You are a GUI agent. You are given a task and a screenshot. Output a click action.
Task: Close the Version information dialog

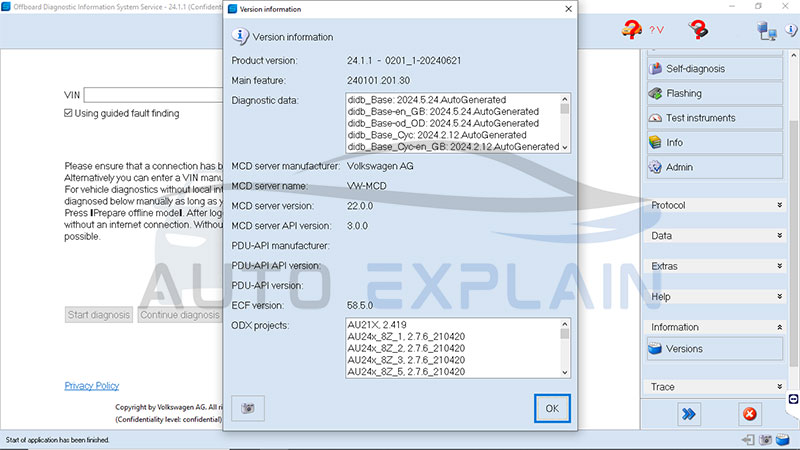tap(568, 9)
